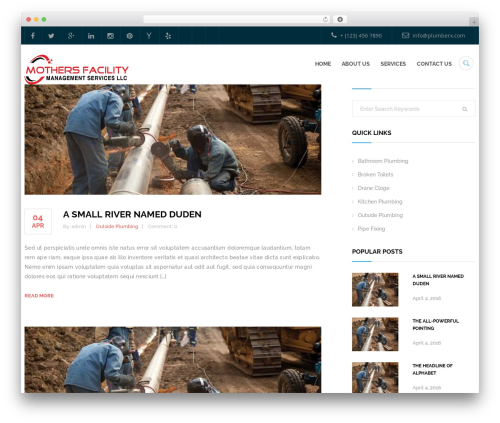
Task: Click the Comment: 0 link
Action: (162, 226)
